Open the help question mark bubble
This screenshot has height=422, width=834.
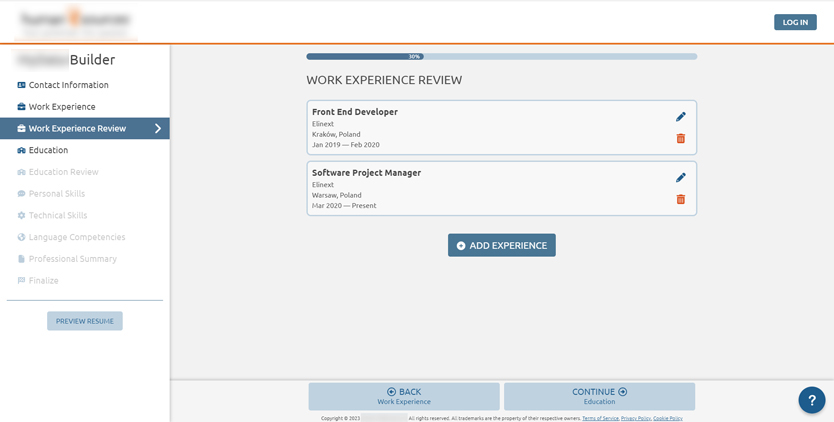(811, 400)
